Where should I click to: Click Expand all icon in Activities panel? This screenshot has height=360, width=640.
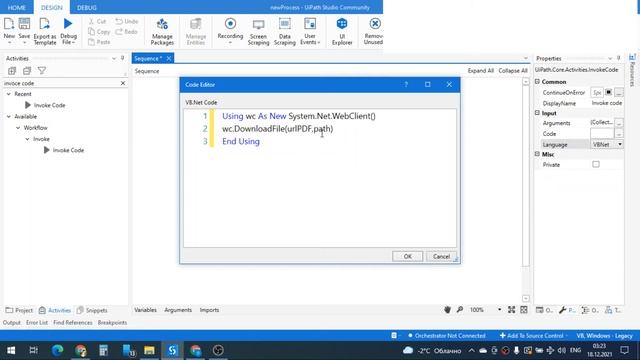coord(12,71)
